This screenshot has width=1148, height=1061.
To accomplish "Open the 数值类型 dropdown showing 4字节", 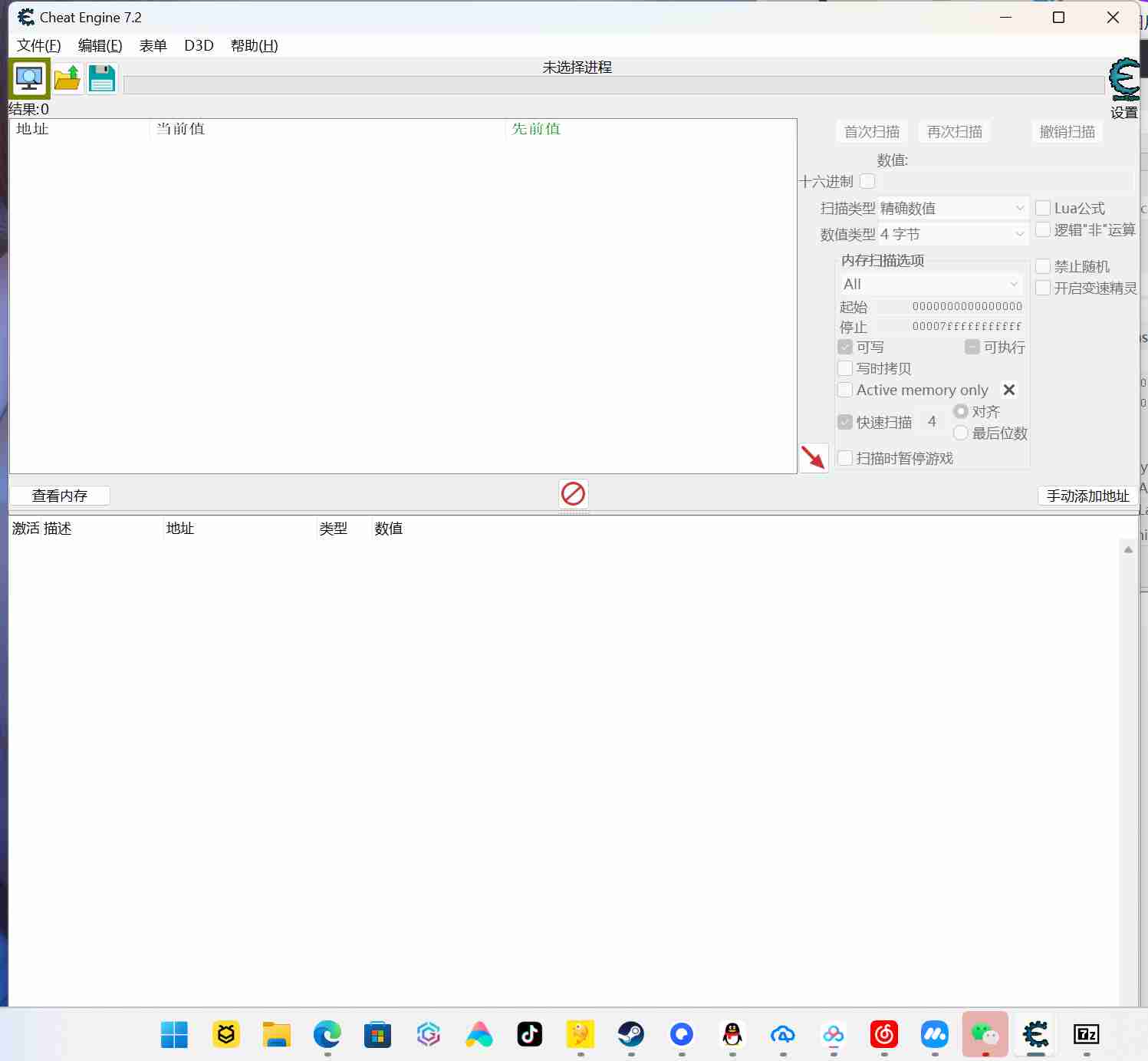I will click(1018, 234).
